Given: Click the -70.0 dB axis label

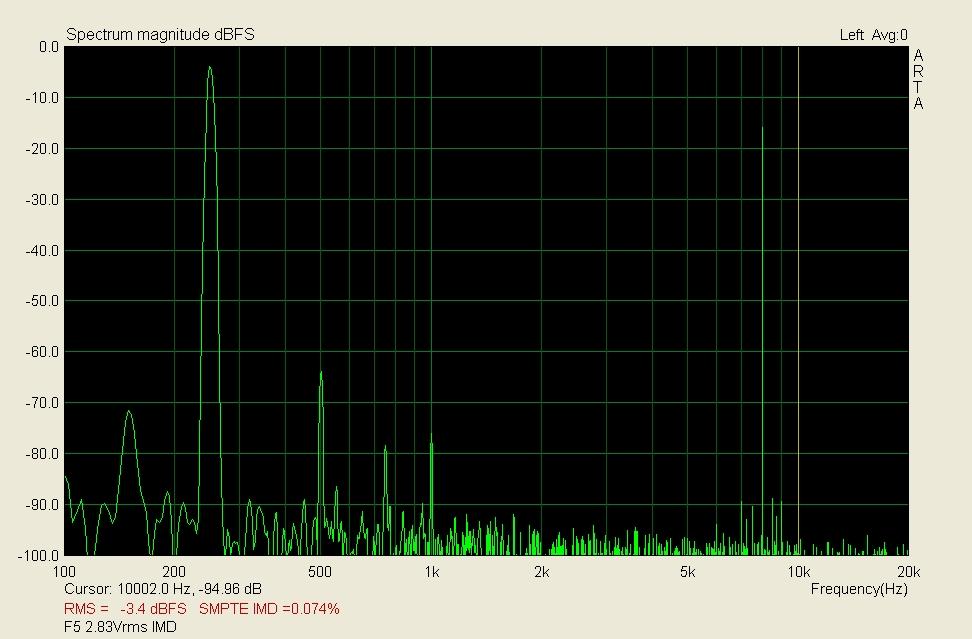Looking at the screenshot, I should [x=42, y=403].
